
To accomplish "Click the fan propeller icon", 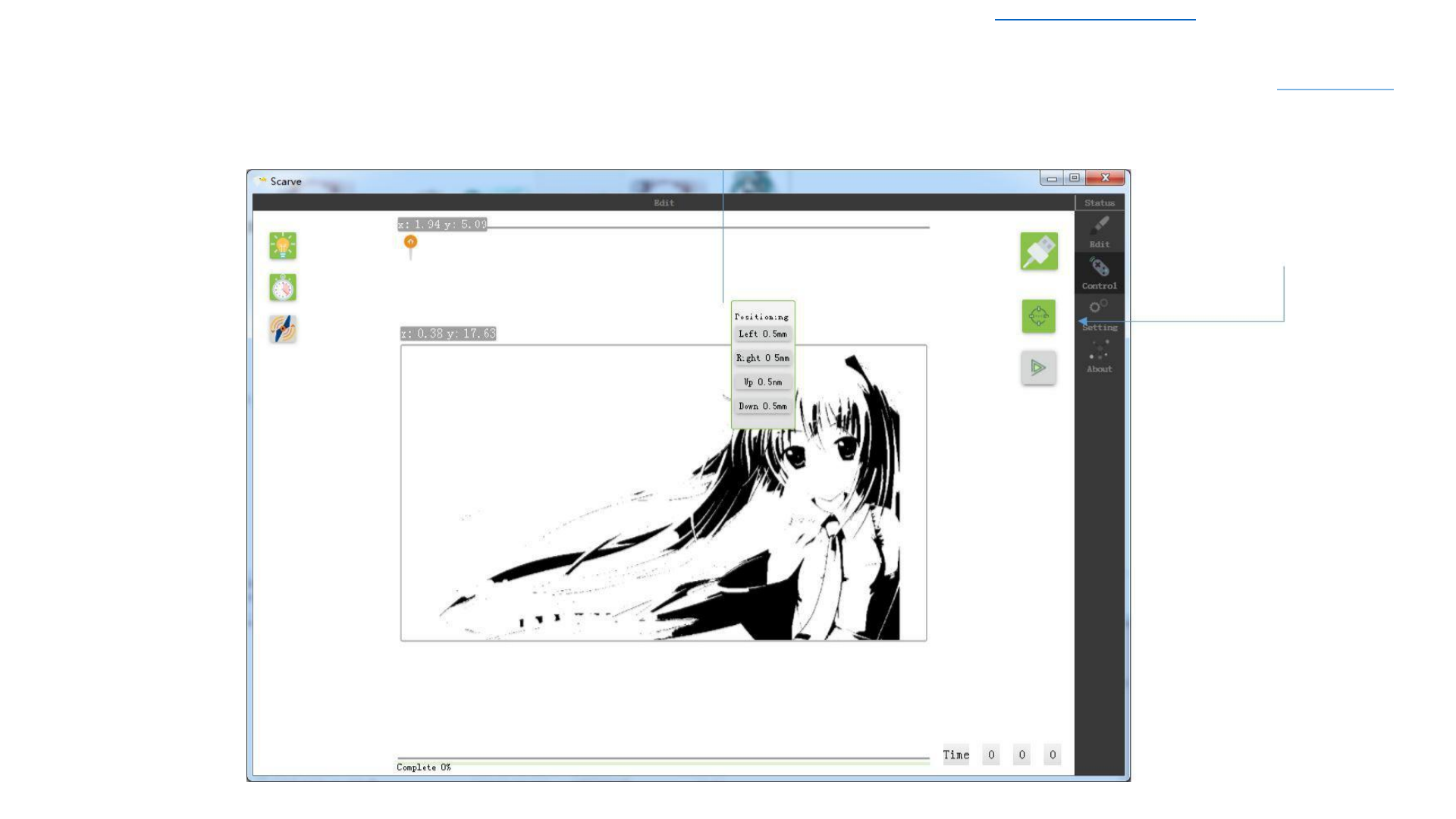I will (x=283, y=329).
